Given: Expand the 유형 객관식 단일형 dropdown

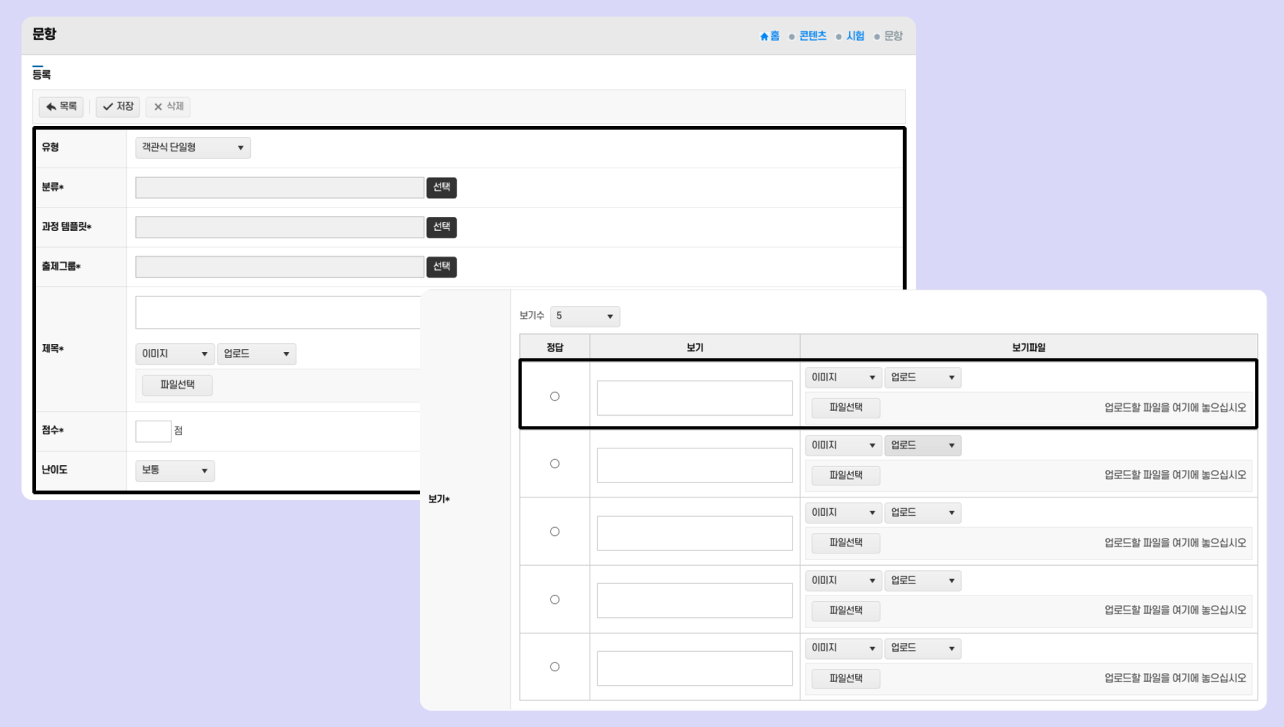Looking at the screenshot, I should 193,148.
